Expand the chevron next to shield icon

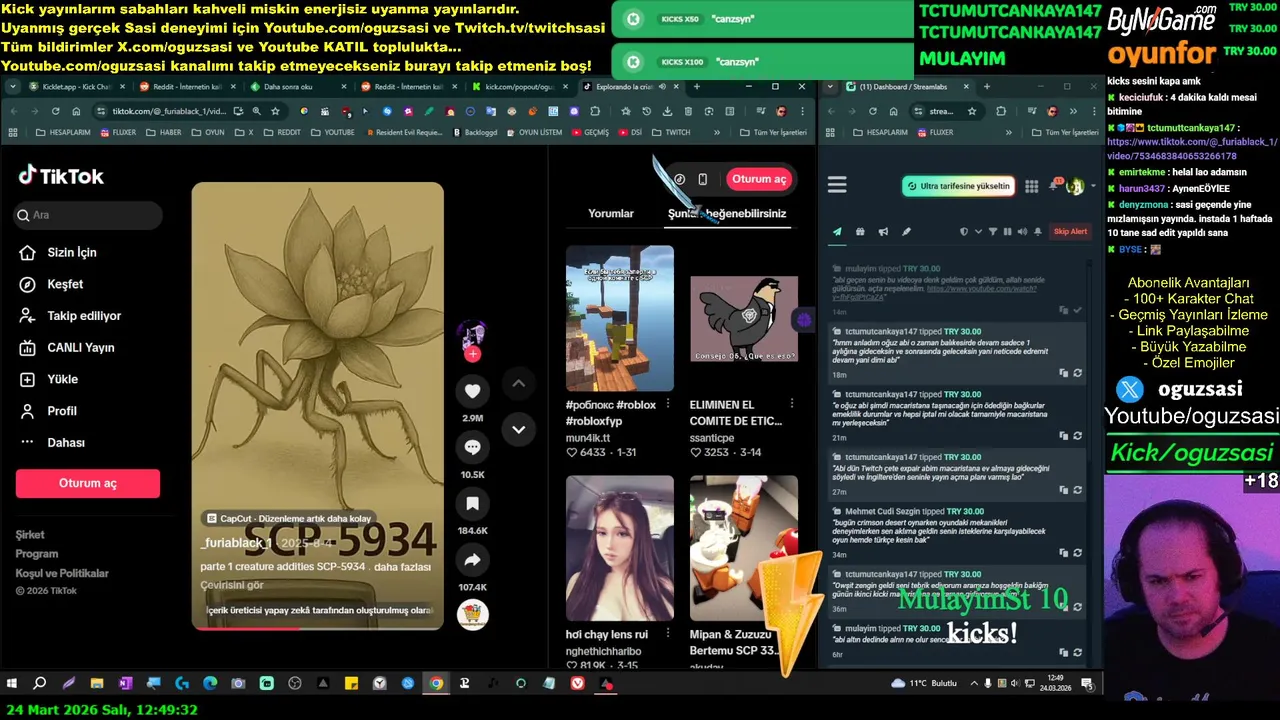pos(978,232)
